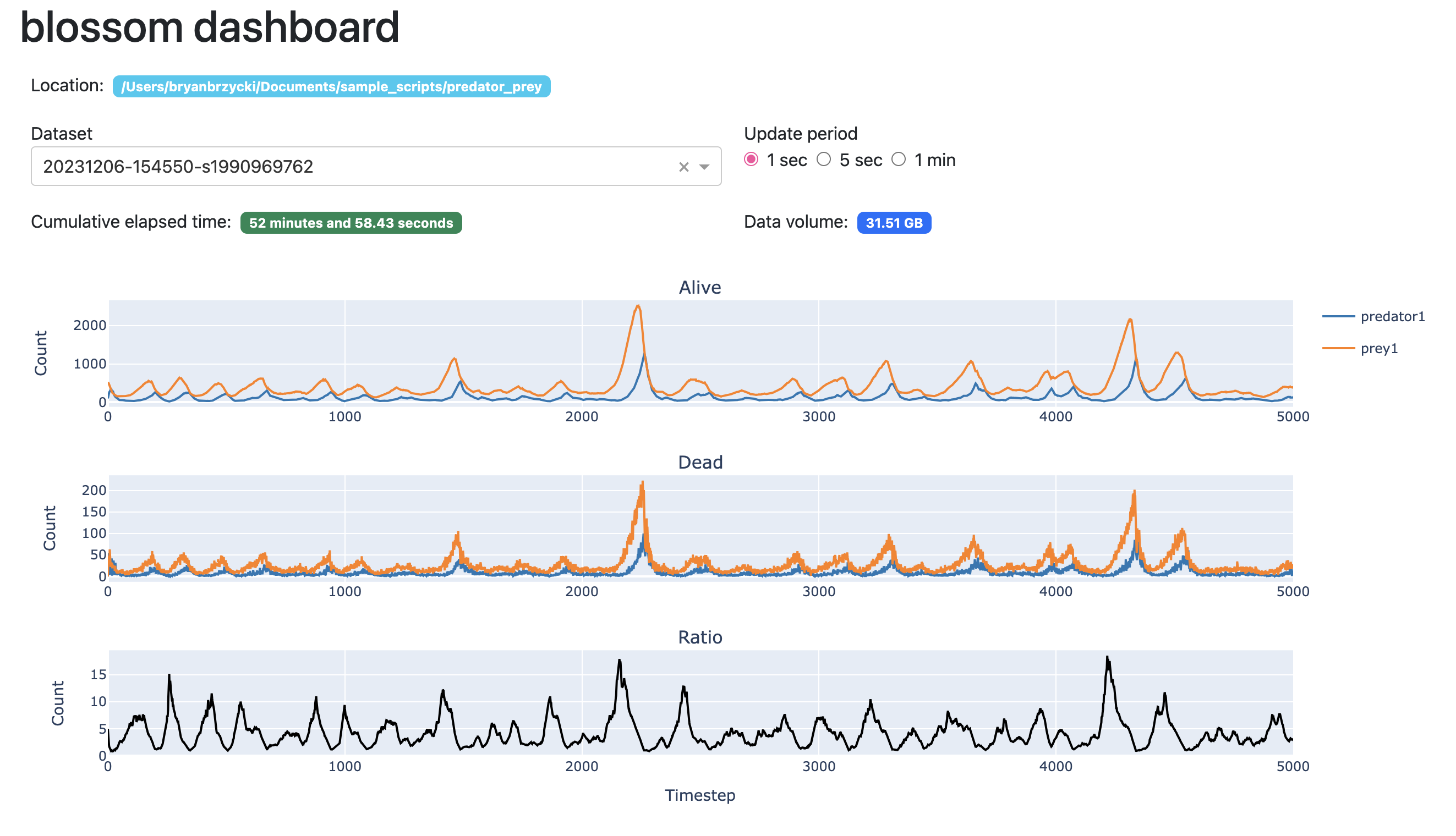Click the orange prey1 legend line swatch
This screenshot has width=1456, height=836.
1338,349
